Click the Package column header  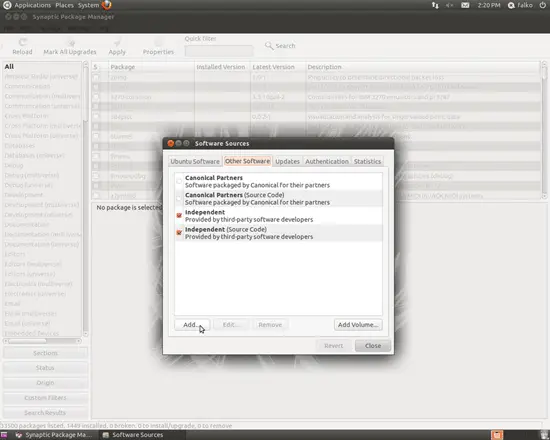[151, 67]
